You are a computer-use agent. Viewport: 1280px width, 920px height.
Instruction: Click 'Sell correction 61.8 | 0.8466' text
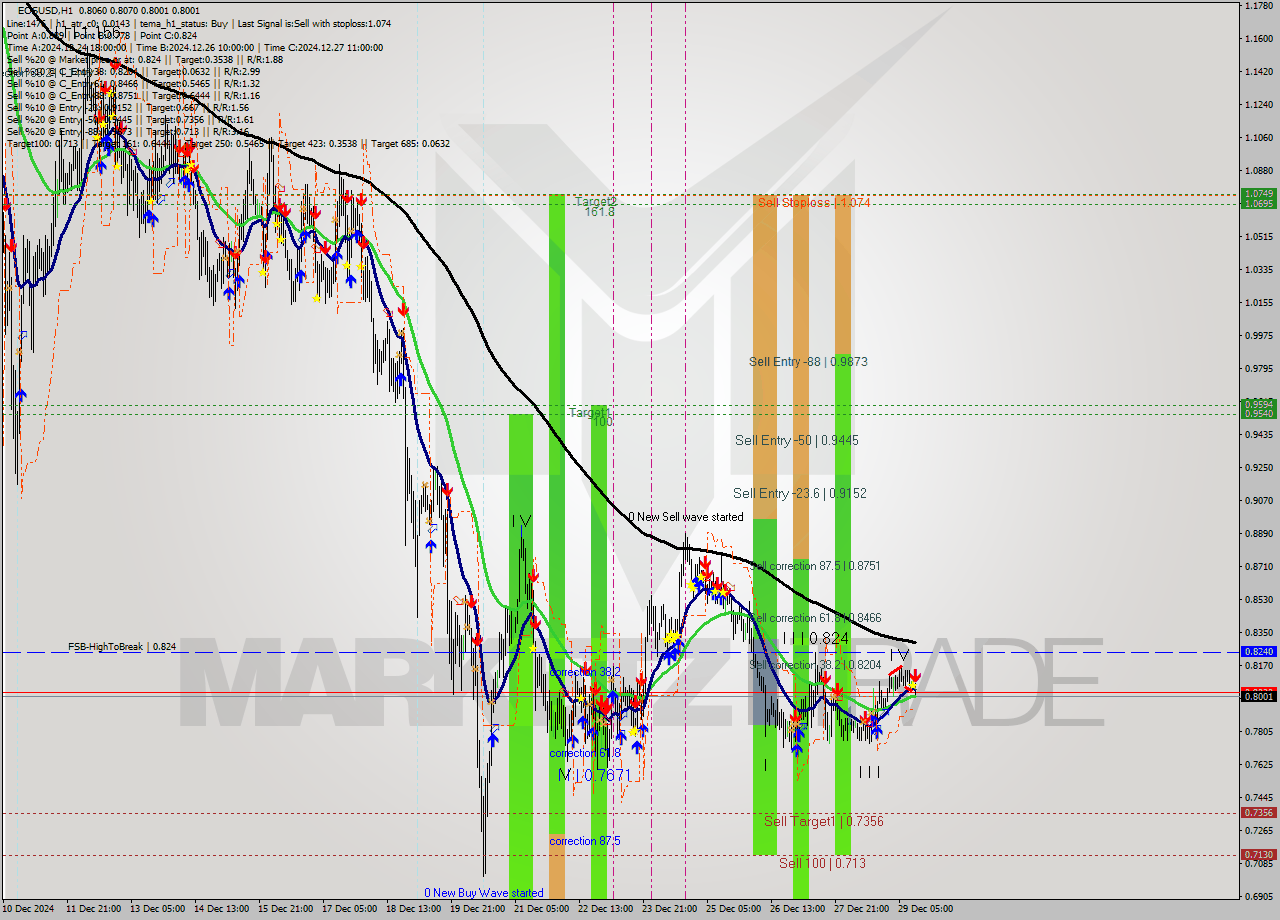click(x=815, y=619)
